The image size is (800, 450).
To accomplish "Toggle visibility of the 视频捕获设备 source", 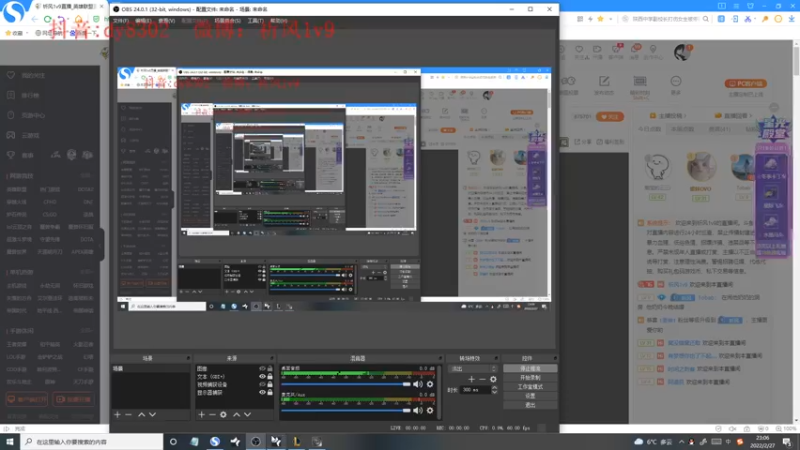I will 262,385.
